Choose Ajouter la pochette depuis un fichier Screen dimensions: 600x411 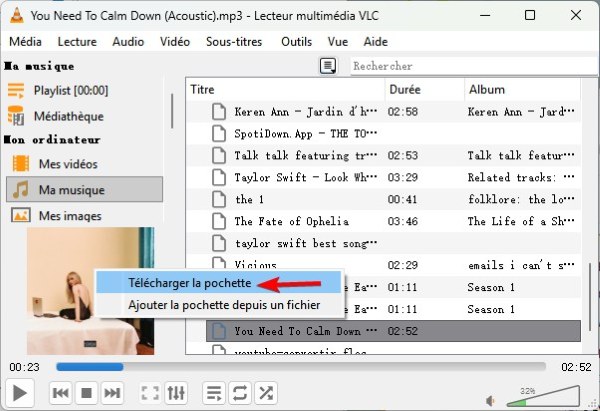pos(218,305)
